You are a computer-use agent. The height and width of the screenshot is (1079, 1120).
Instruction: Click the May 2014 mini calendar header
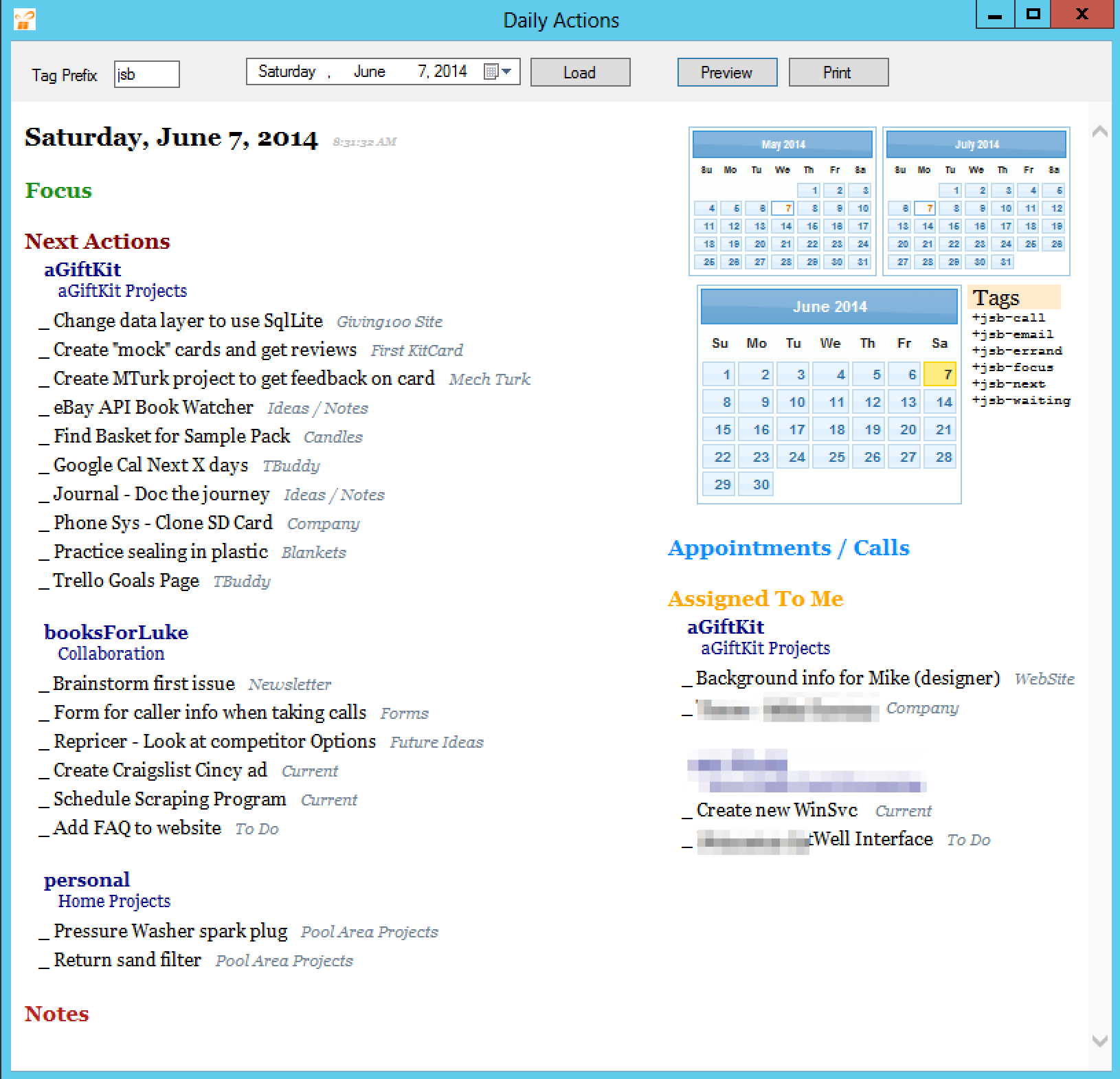click(782, 144)
